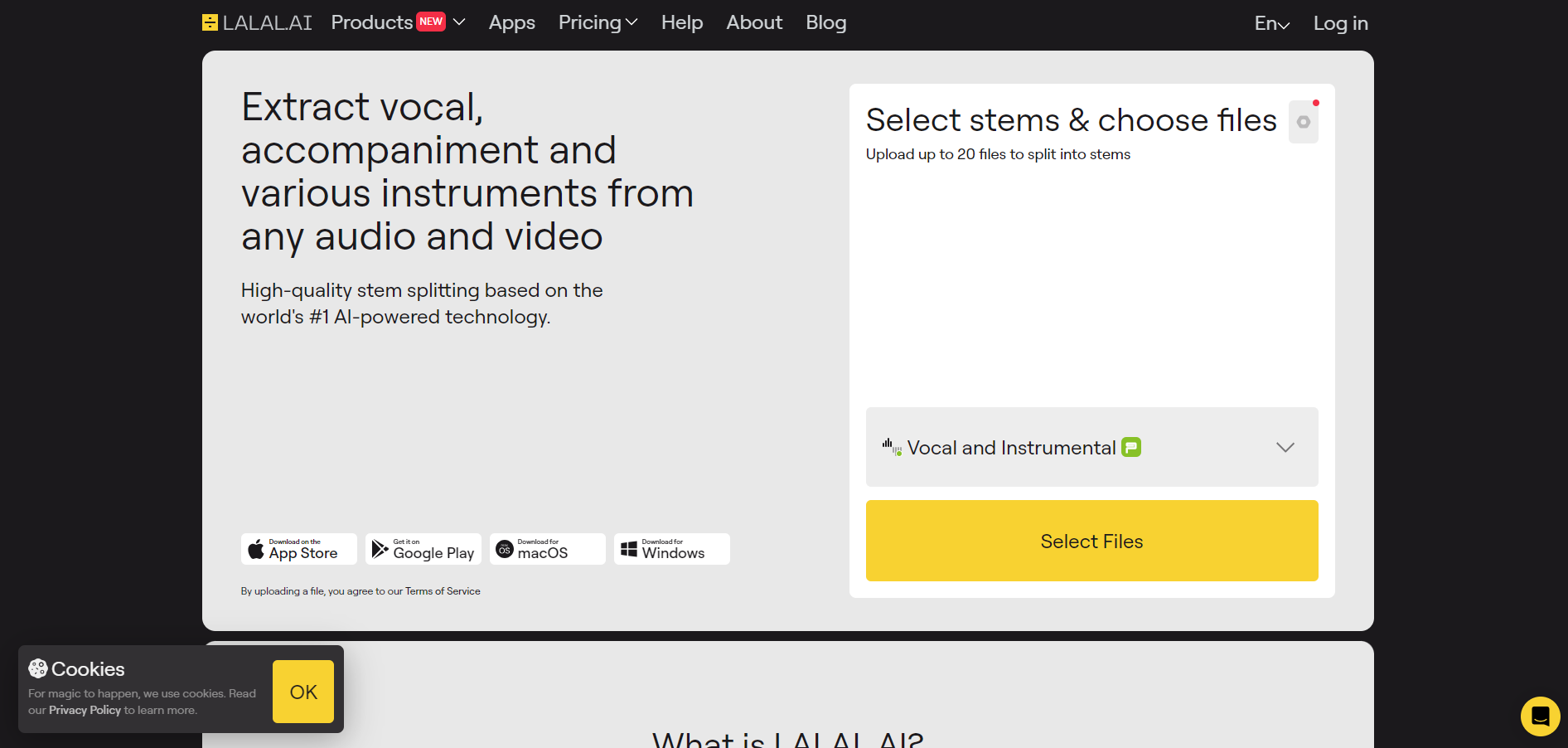The image size is (1568, 748).
Task: Click the settings icon with red dot
Action: click(x=1304, y=122)
